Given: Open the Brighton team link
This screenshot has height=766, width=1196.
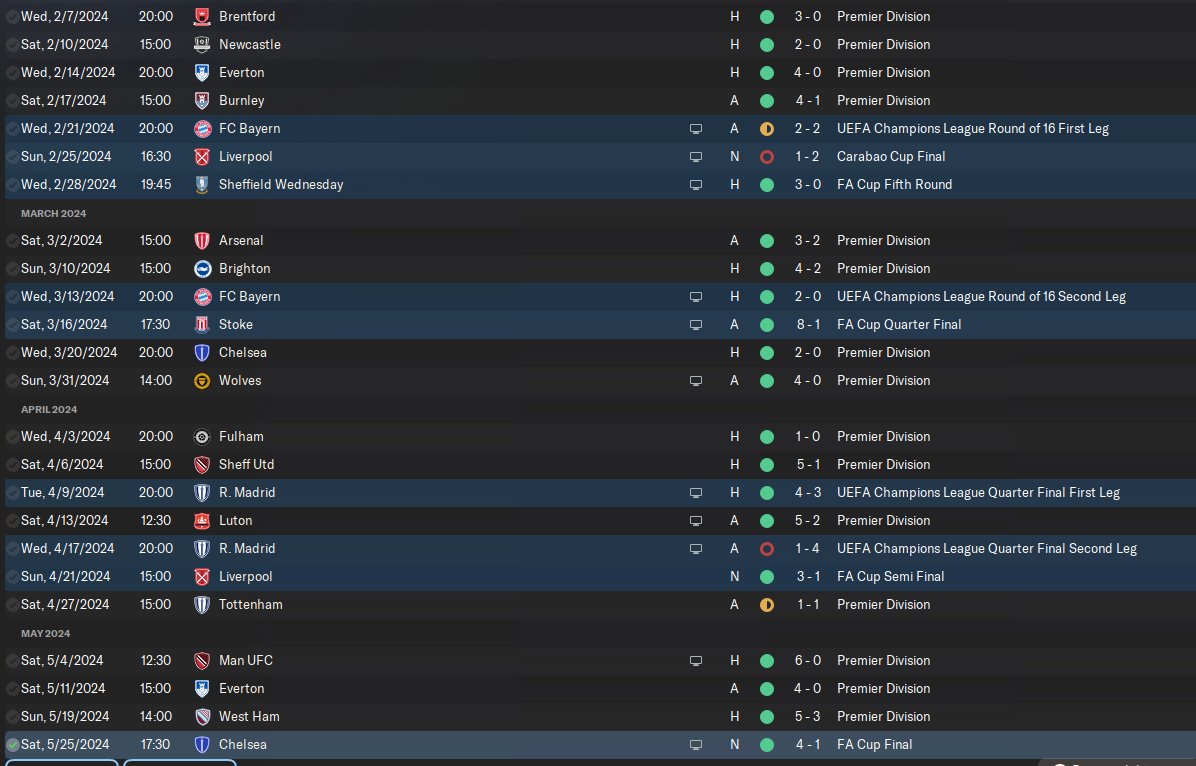Looking at the screenshot, I should click(x=244, y=269).
